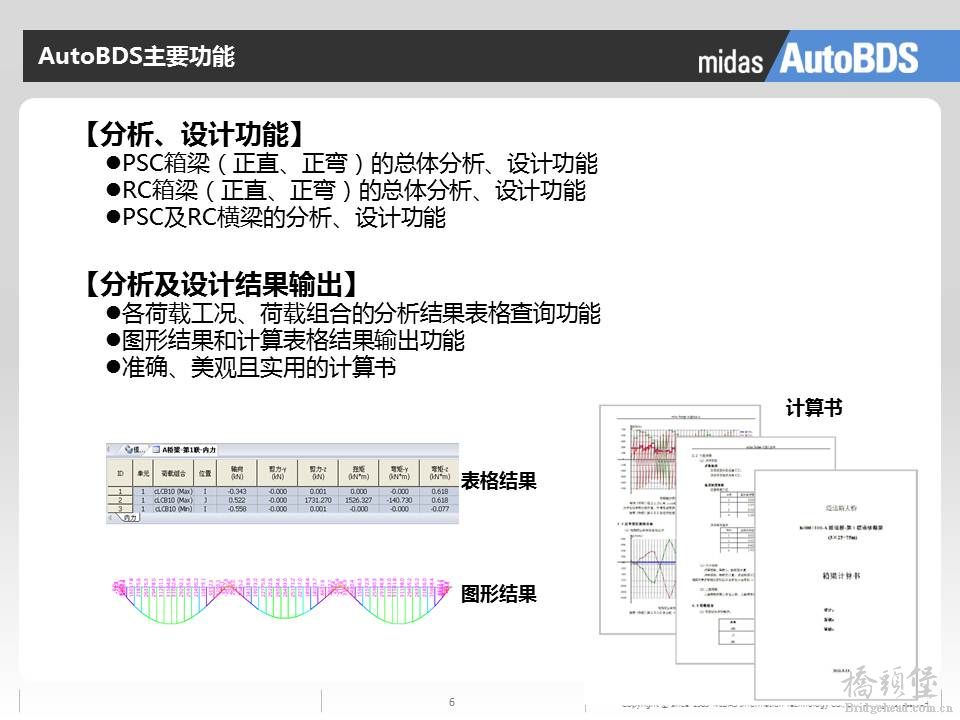This screenshot has height=720, width=960.
Task: Click the cell value 0.522
Action: (x=237, y=500)
